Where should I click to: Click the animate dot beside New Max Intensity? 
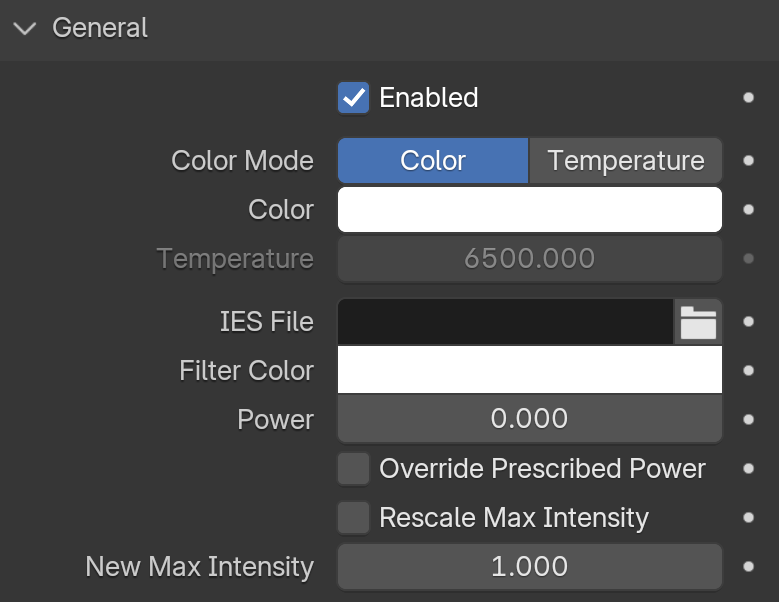click(x=748, y=567)
